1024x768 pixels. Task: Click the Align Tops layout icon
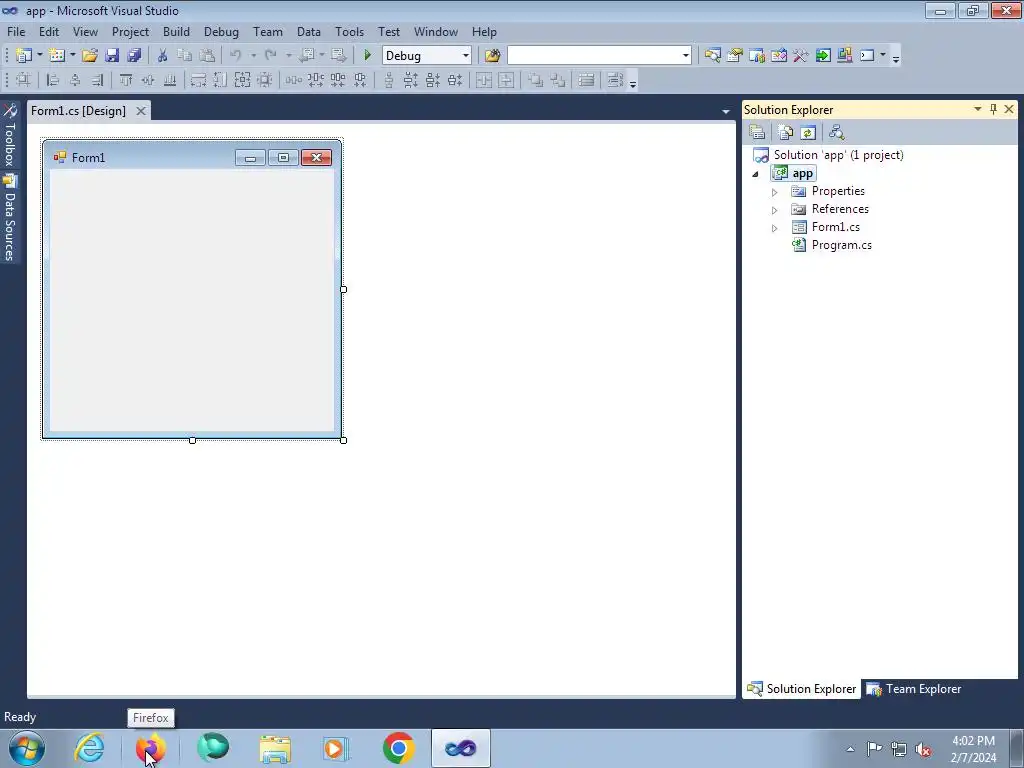[126, 80]
